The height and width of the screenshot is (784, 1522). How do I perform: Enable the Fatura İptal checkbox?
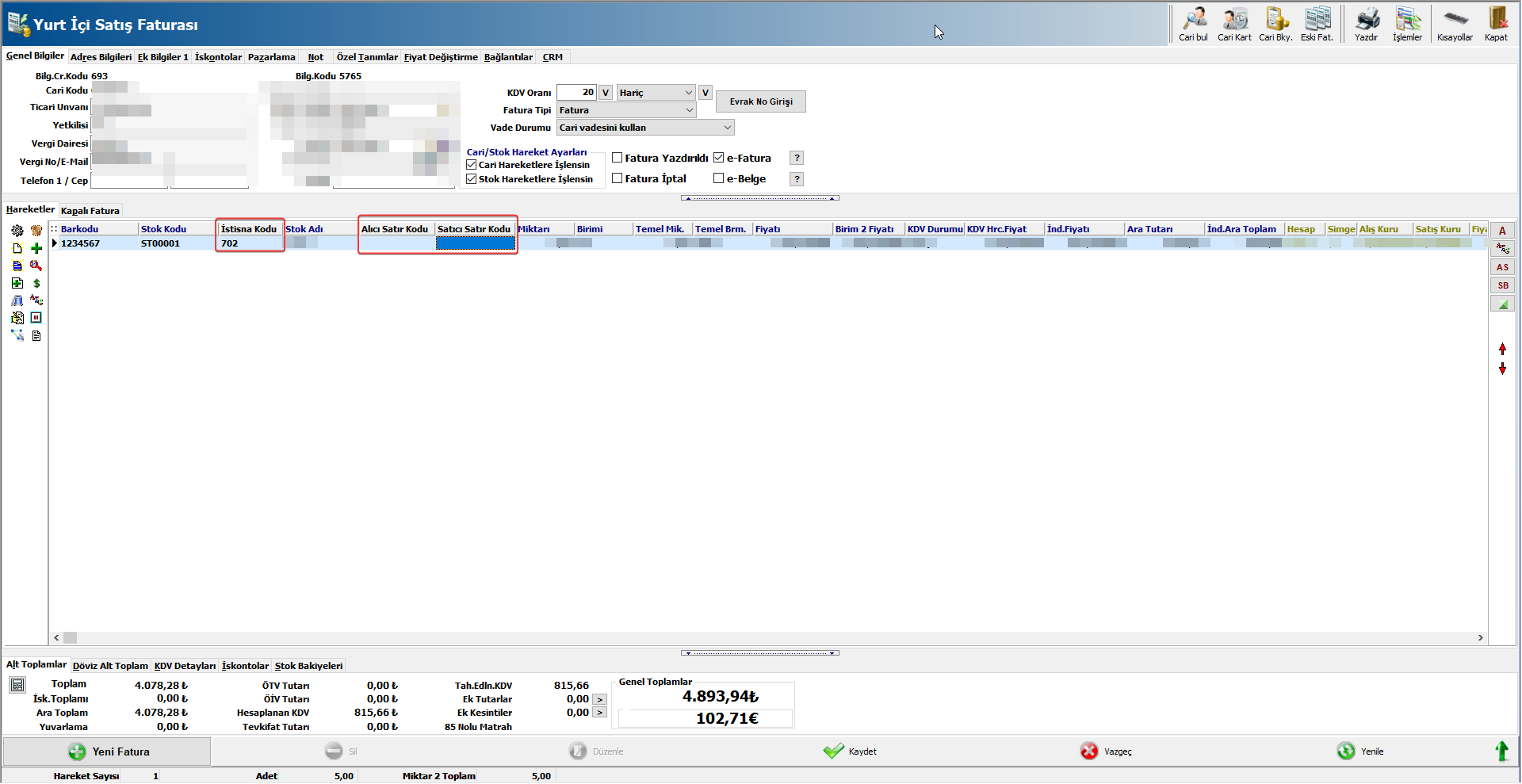(x=618, y=178)
